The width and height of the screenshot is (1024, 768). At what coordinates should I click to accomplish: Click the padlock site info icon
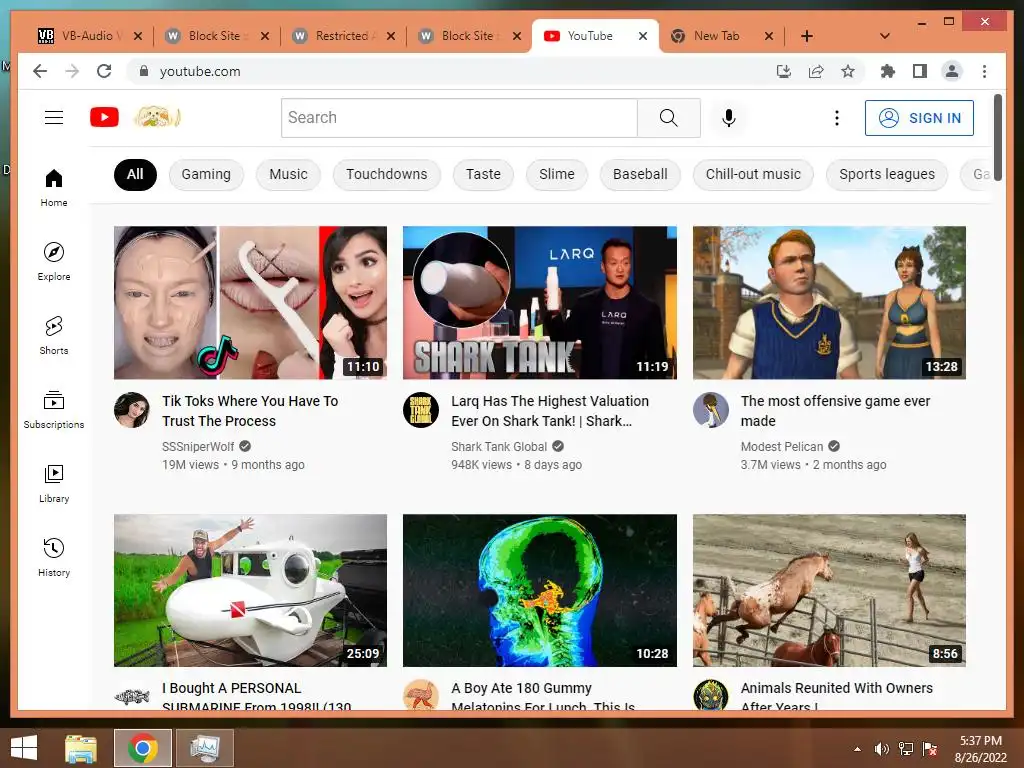click(x=144, y=71)
